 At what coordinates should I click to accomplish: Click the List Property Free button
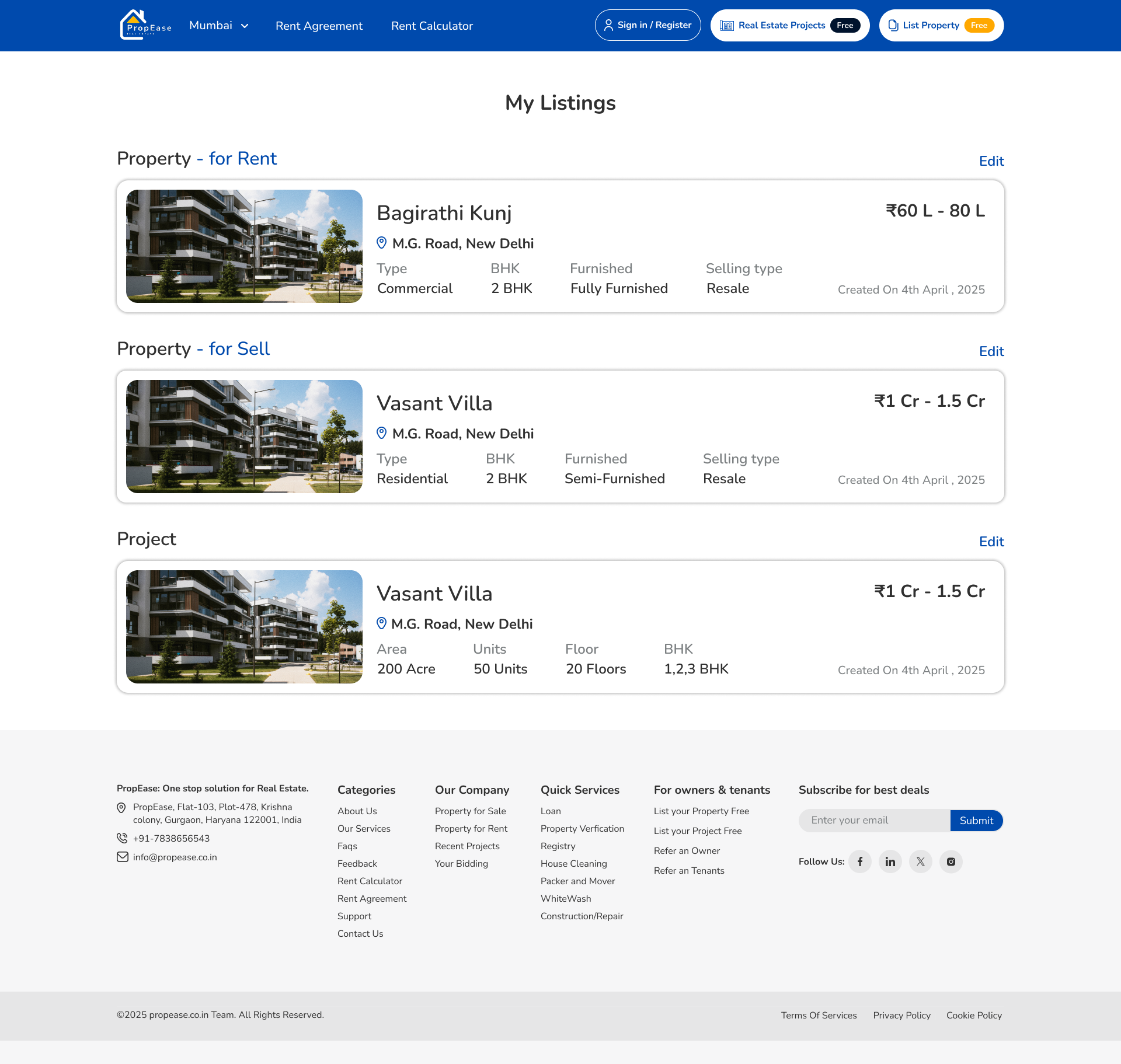click(941, 25)
